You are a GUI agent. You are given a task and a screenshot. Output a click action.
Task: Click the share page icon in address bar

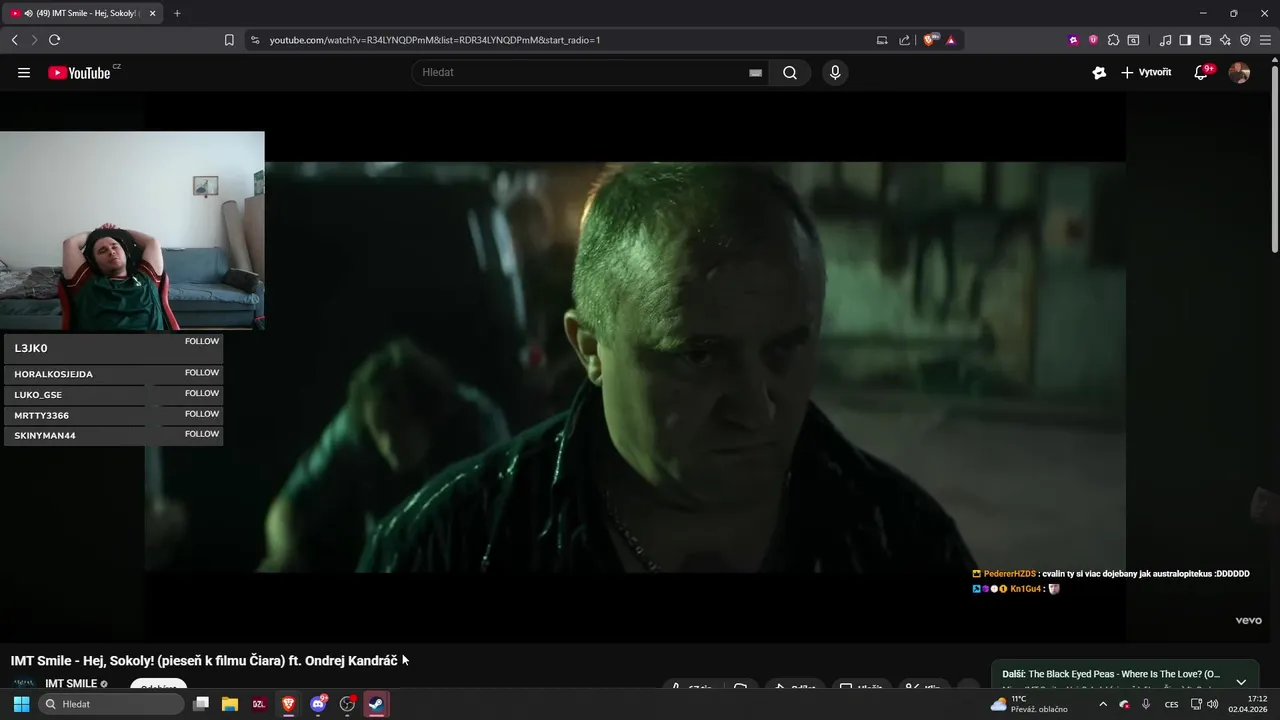pyautogui.click(x=905, y=40)
